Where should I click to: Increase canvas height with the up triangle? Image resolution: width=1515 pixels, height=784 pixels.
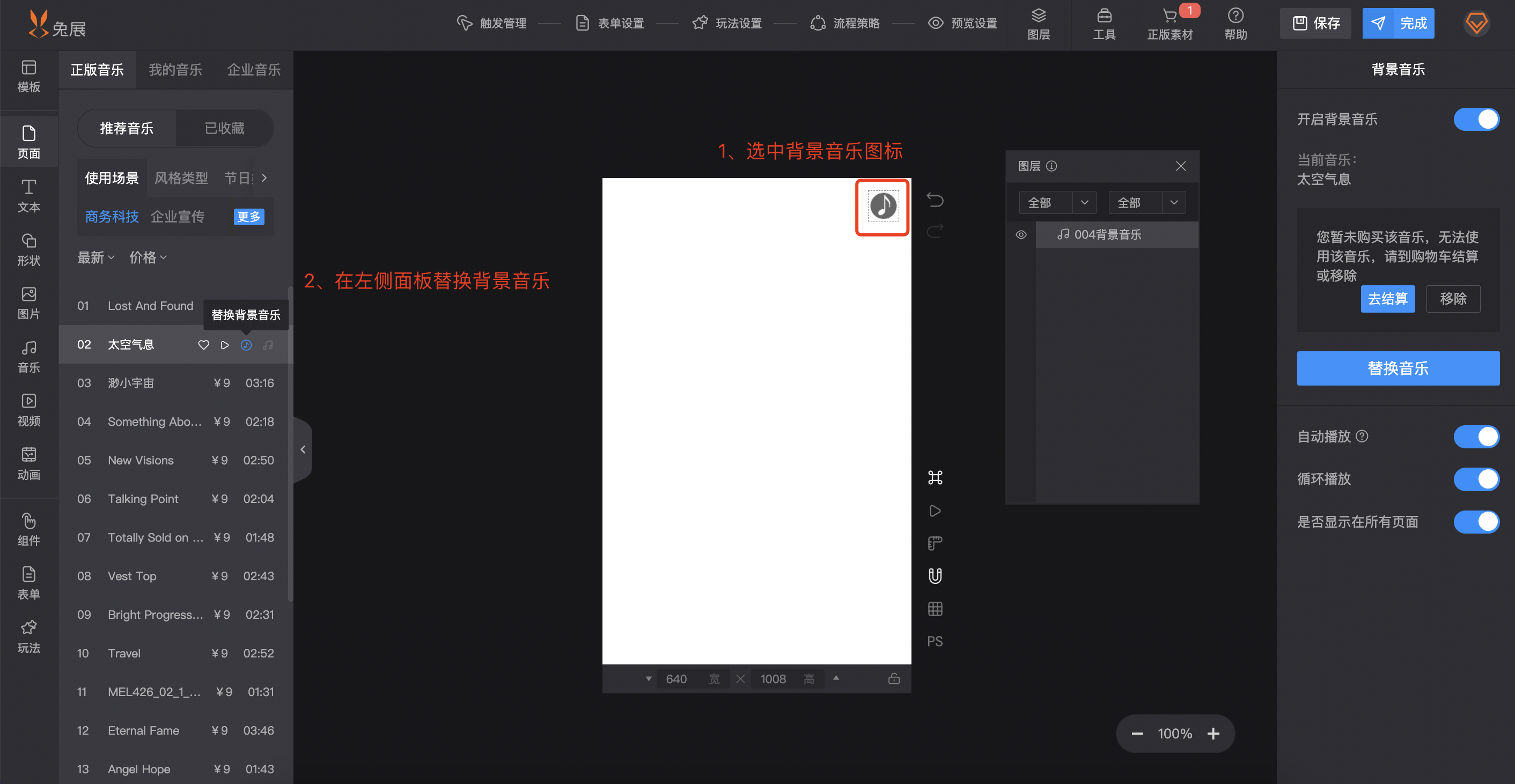coord(836,678)
